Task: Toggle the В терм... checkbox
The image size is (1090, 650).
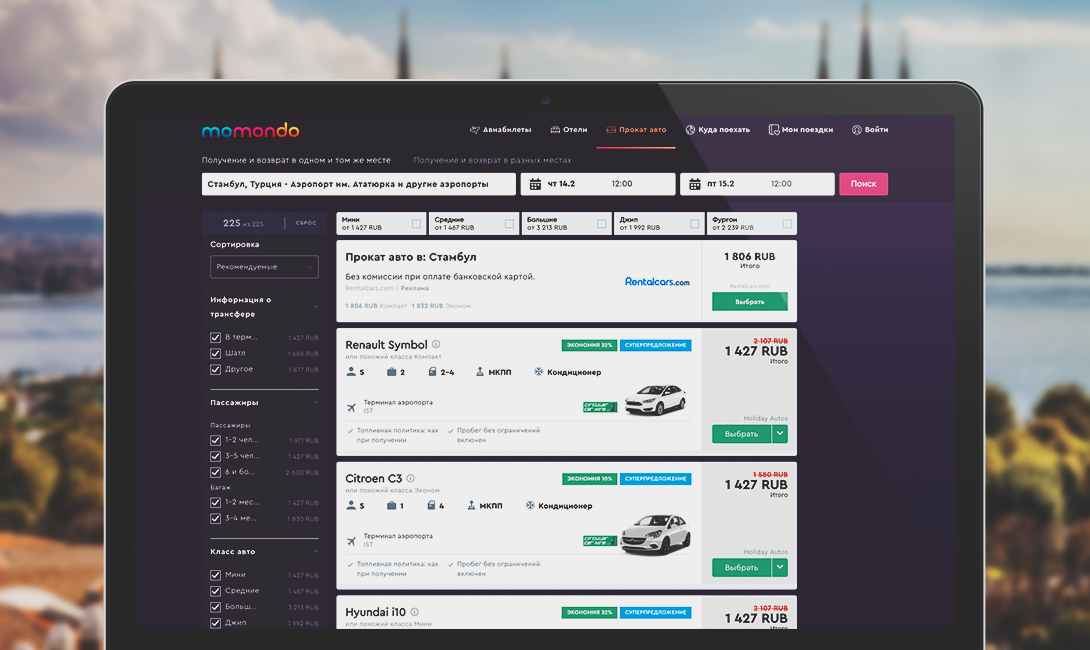Action: pyautogui.click(x=215, y=337)
